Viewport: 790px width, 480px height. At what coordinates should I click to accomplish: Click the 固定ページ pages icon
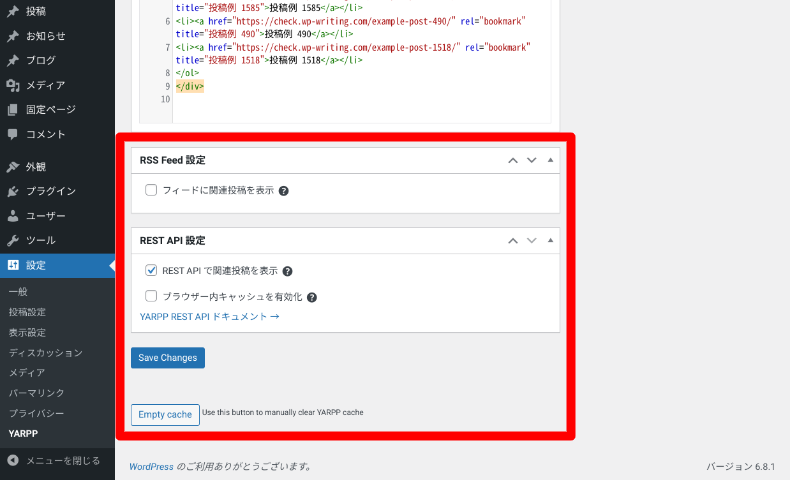point(13,109)
